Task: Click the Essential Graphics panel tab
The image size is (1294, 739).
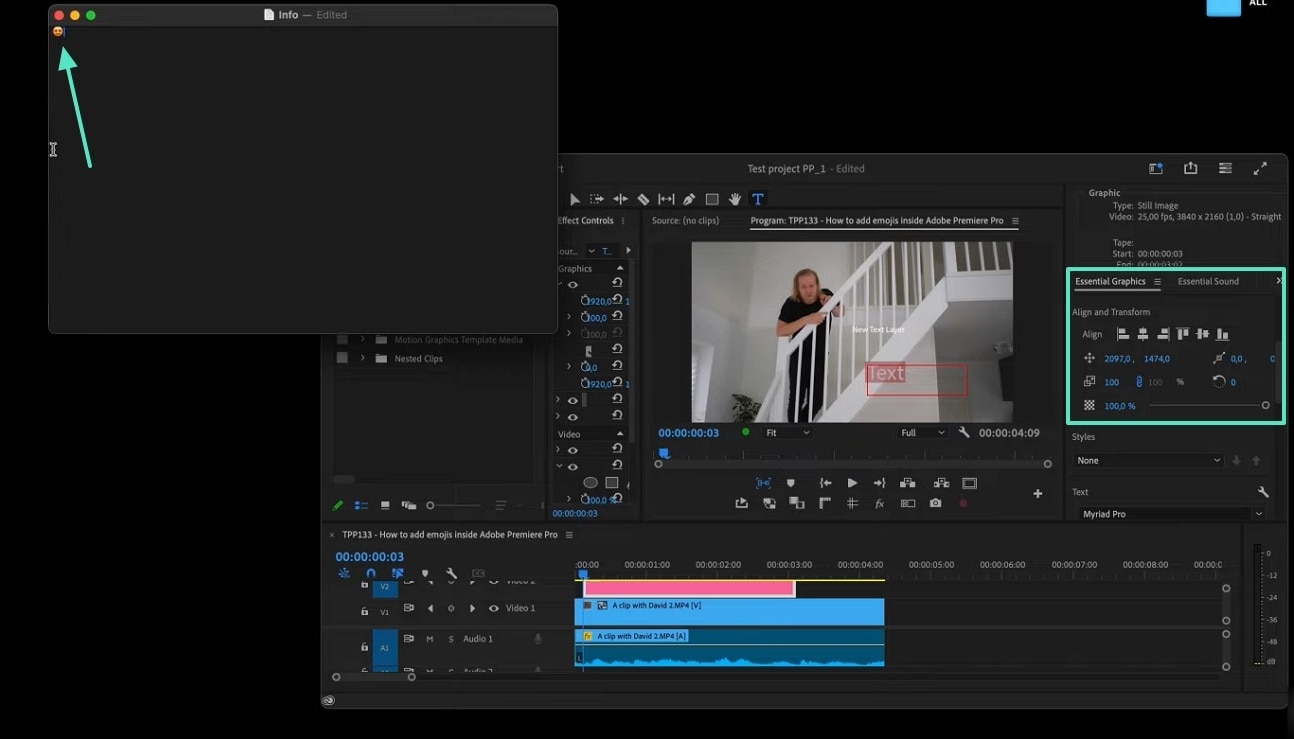Action: click(x=1110, y=281)
